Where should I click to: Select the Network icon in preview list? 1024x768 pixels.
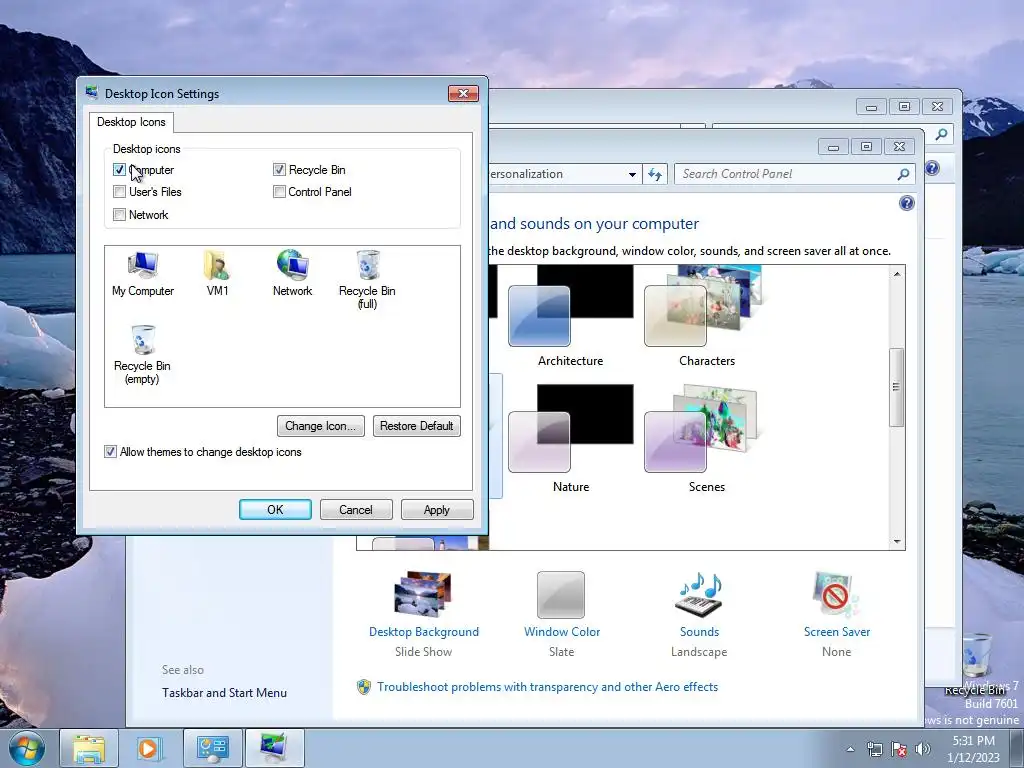[292, 274]
